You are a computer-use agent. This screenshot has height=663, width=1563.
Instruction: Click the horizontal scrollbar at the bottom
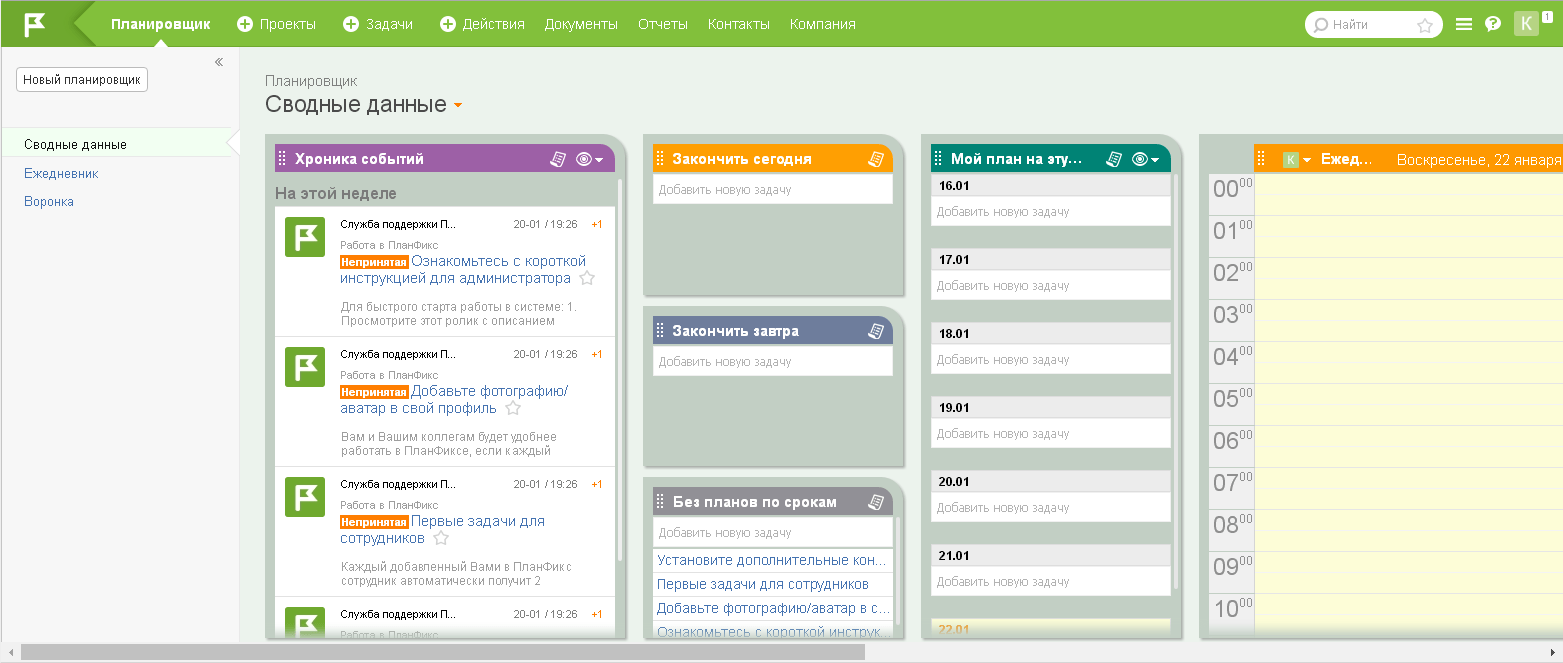[442, 652]
